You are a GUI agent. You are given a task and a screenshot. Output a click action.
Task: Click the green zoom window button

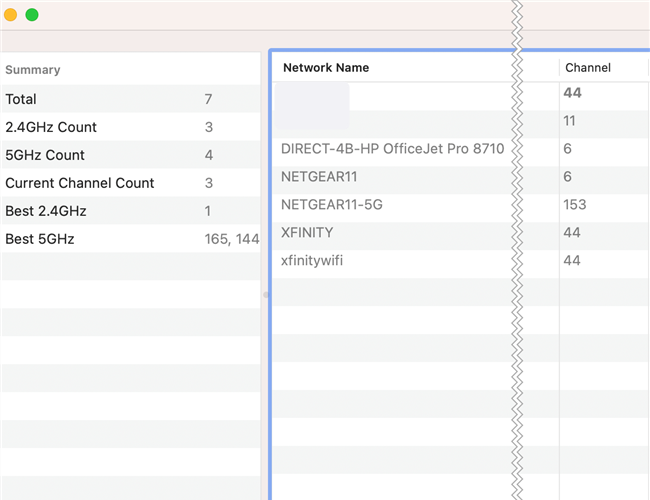pos(32,15)
